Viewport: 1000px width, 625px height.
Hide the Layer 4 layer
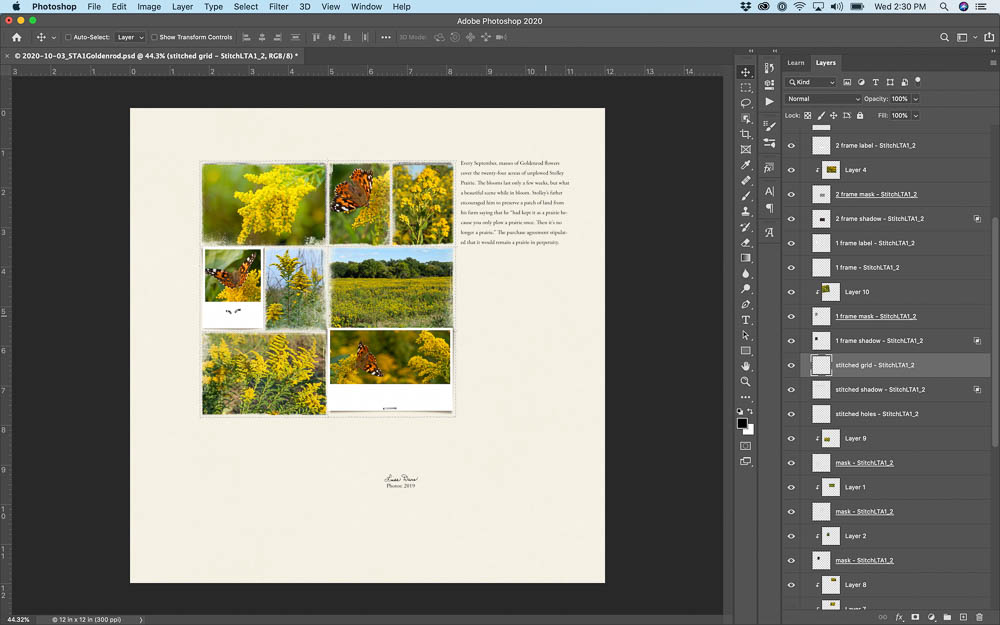tap(791, 170)
